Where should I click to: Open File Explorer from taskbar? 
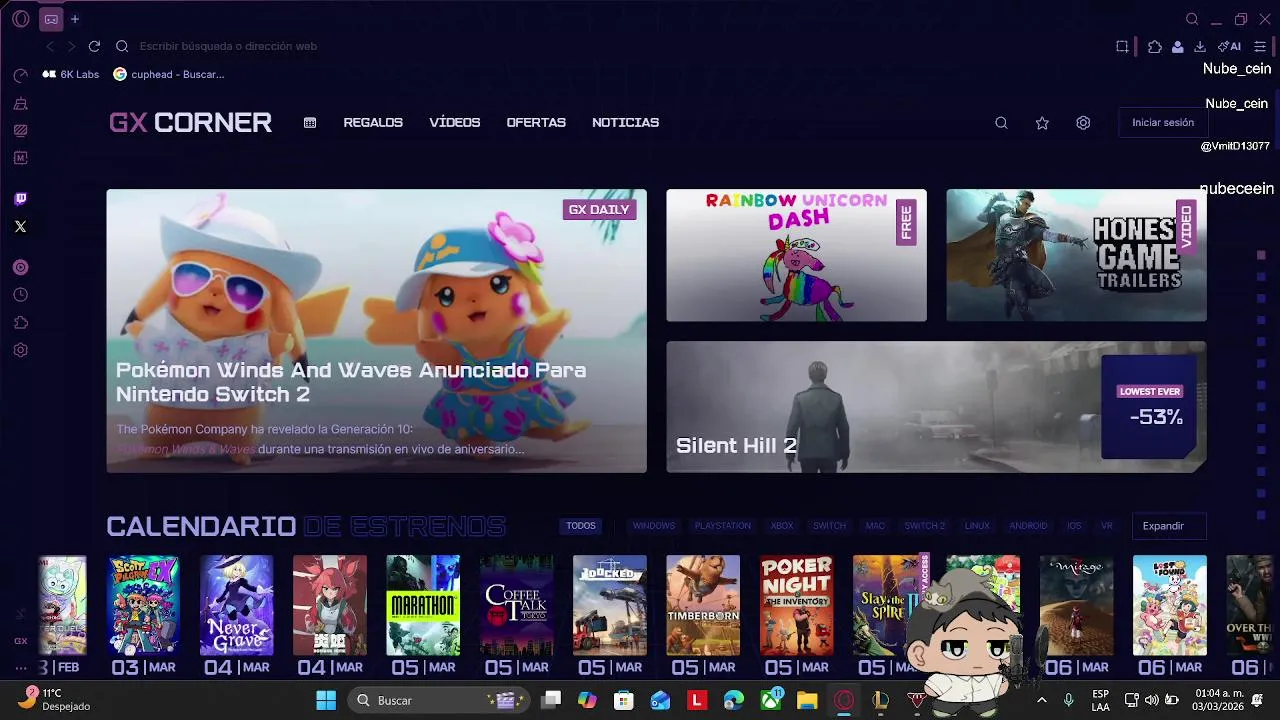pos(807,700)
